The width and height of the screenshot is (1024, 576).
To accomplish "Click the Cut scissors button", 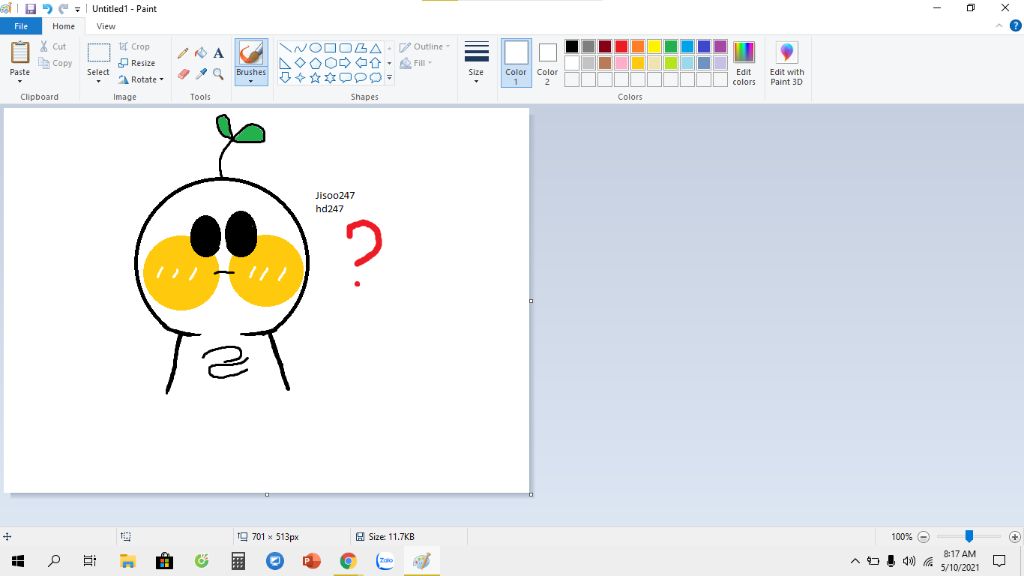I will pos(53,46).
